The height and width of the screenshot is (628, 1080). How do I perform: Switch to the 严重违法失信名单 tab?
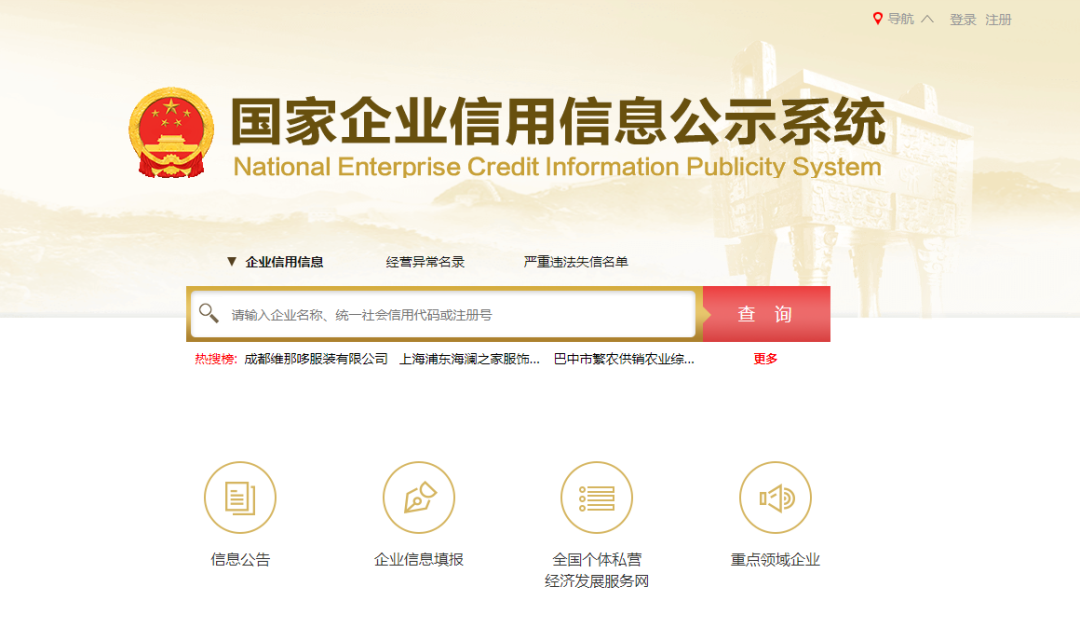coord(575,262)
